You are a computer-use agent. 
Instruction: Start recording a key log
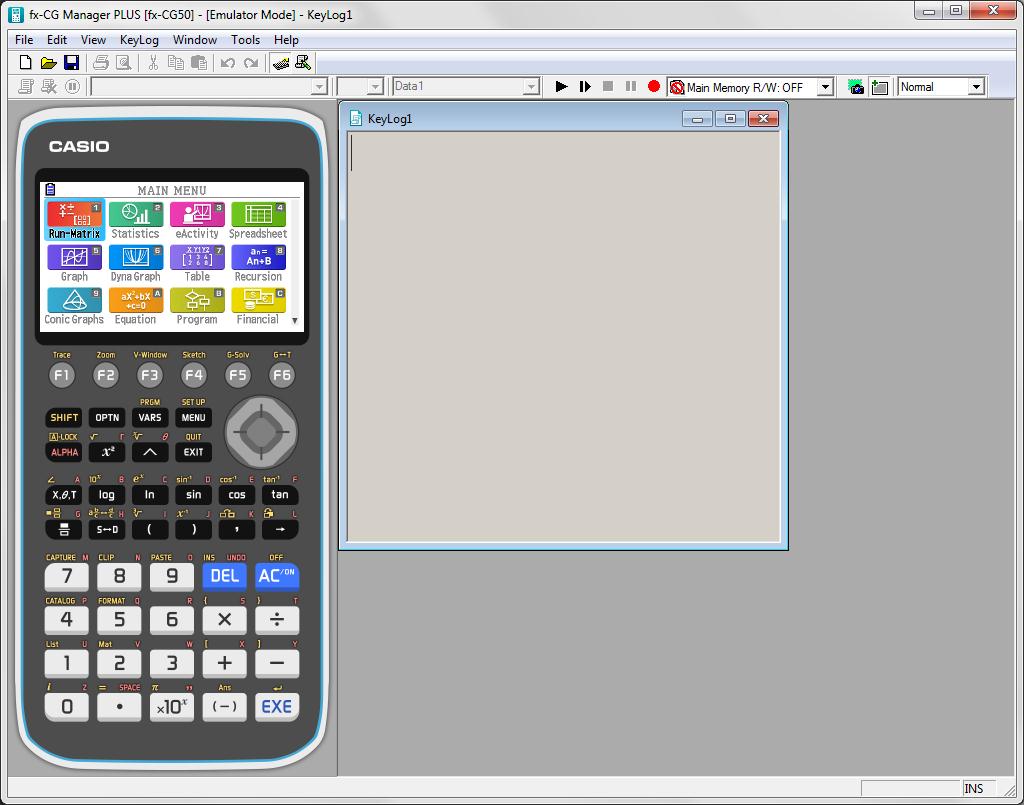(653, 86)
